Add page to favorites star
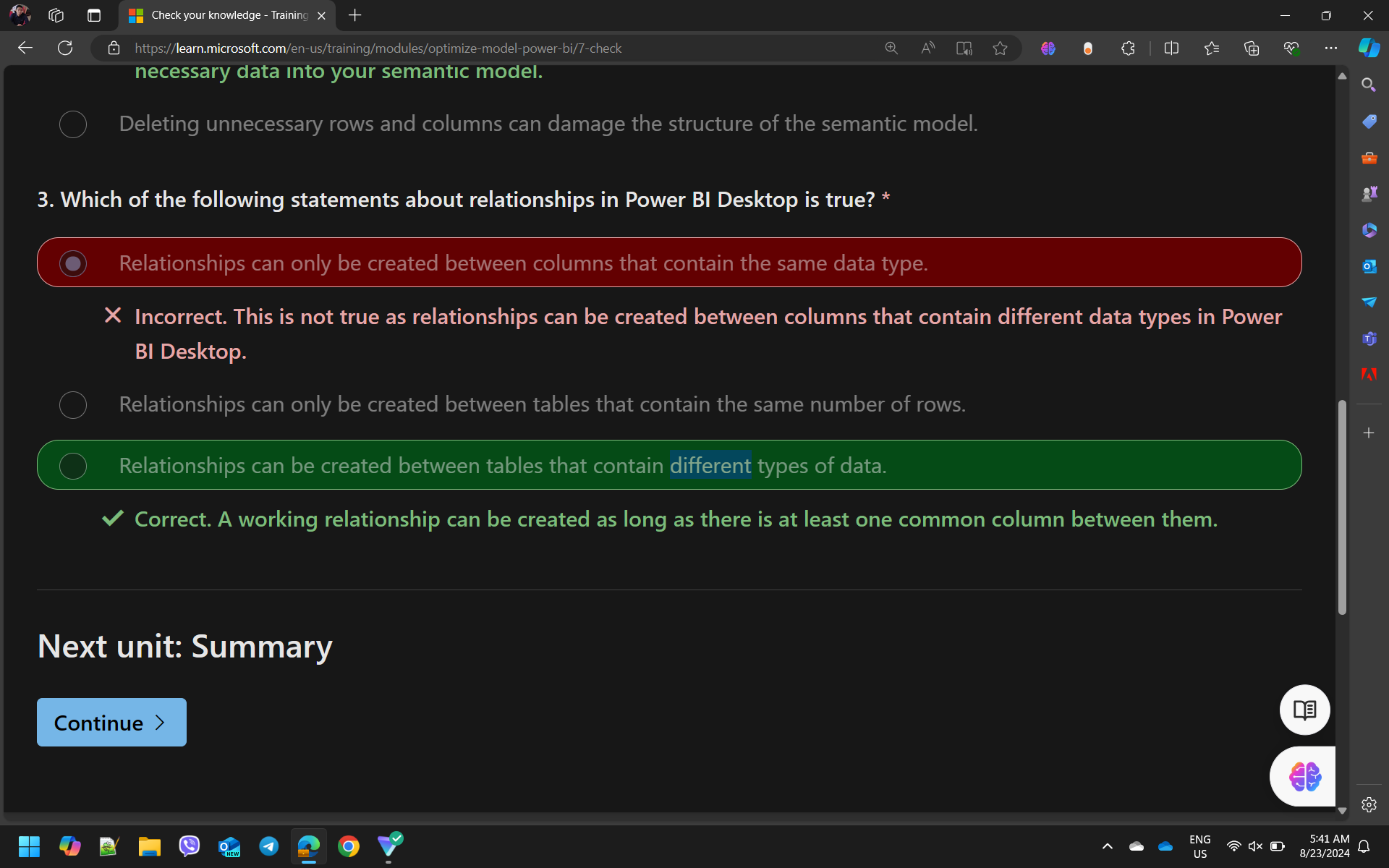The height and width of the screenshot is (868, 1389). tap(1000, 48)
